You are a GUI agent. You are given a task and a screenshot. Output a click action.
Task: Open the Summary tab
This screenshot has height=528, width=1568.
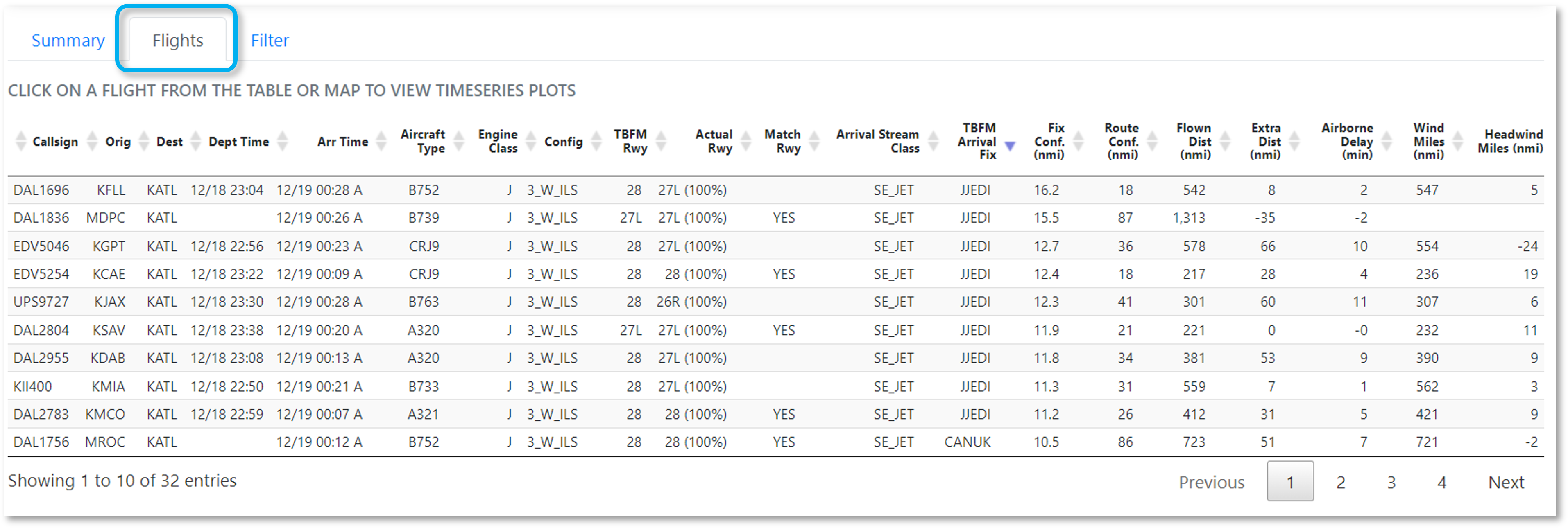68,41
